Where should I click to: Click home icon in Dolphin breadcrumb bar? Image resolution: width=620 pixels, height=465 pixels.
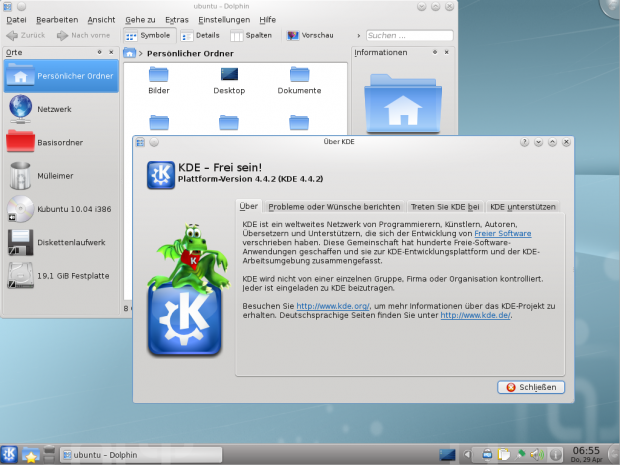tap(129, 53)
